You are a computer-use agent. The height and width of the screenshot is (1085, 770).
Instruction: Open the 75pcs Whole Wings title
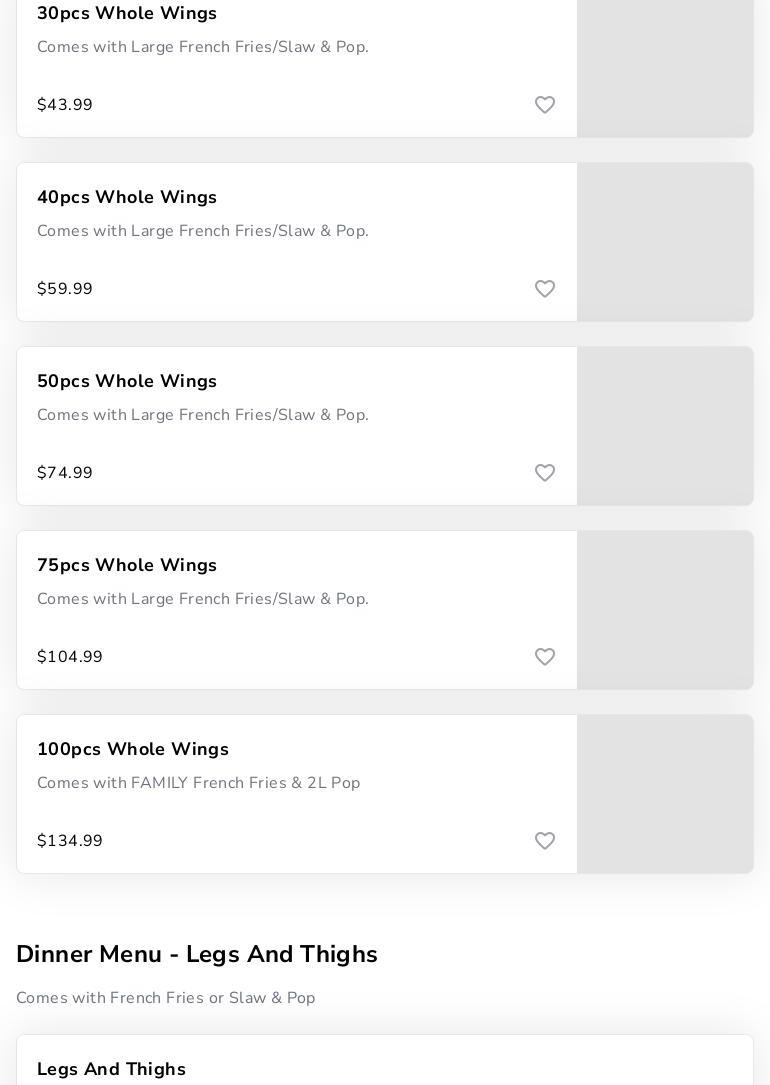coord(127,565)
